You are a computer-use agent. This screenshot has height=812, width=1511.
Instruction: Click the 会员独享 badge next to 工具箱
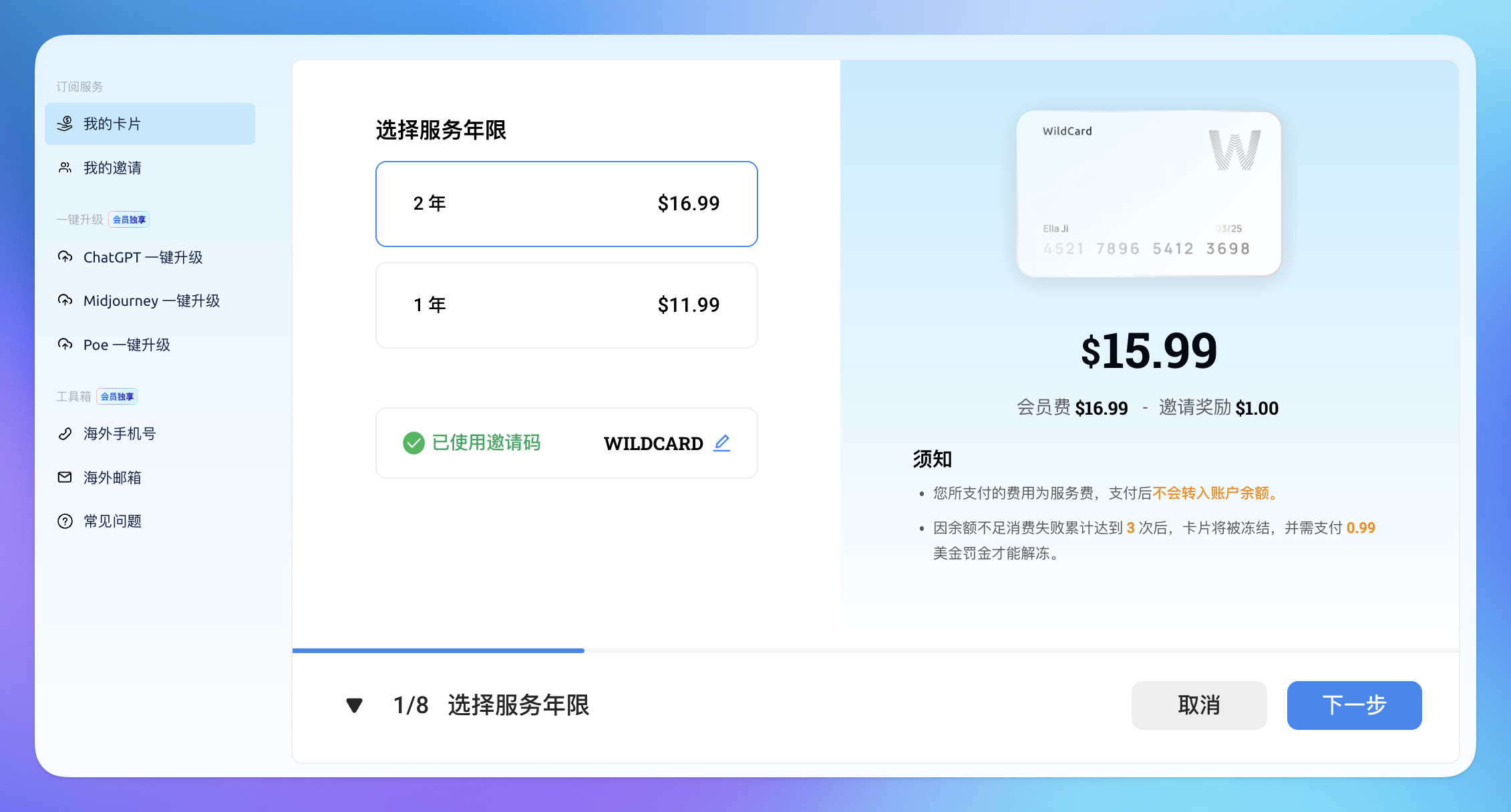[x=117, y=397]
